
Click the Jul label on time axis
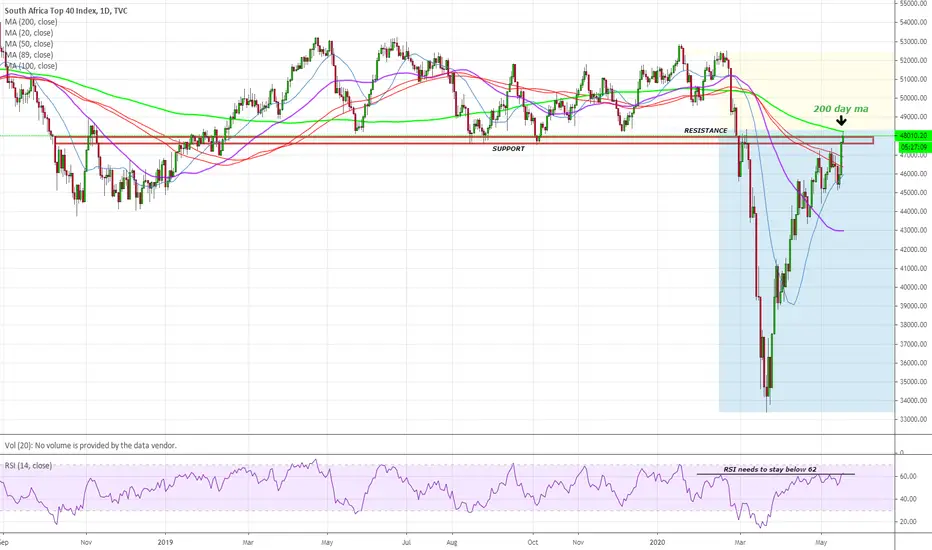pyautogui.click(x=407, y=542)
